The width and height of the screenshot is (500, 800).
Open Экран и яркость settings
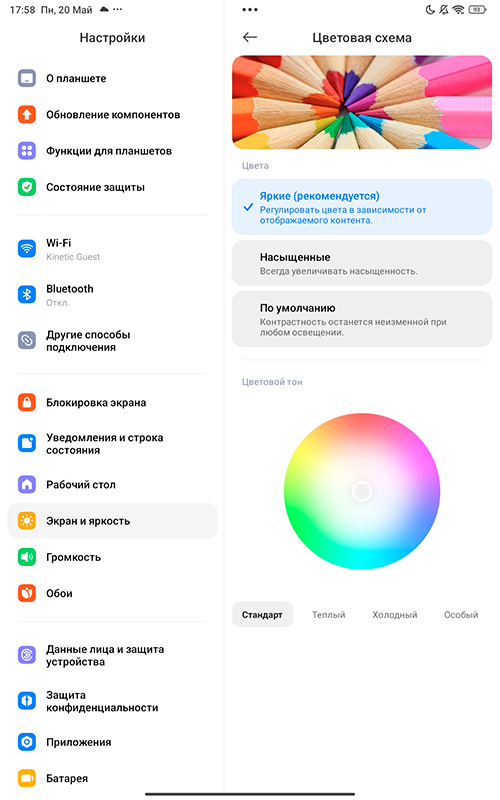112,521
